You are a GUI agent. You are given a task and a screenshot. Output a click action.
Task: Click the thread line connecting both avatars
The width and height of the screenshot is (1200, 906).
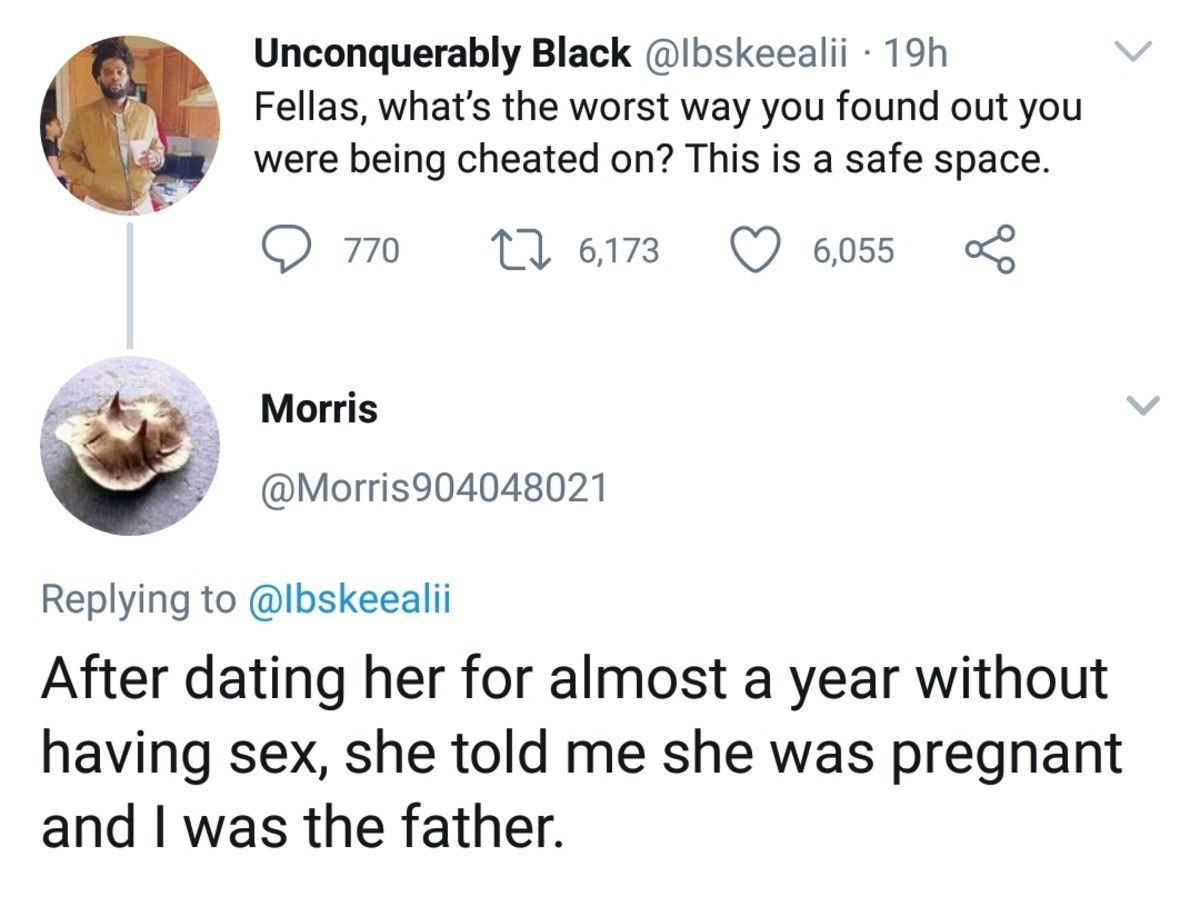(x=130, y=285)
